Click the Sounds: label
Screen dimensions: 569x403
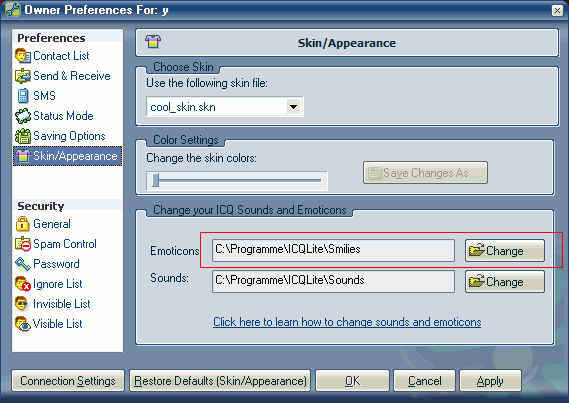click(169, 278)
